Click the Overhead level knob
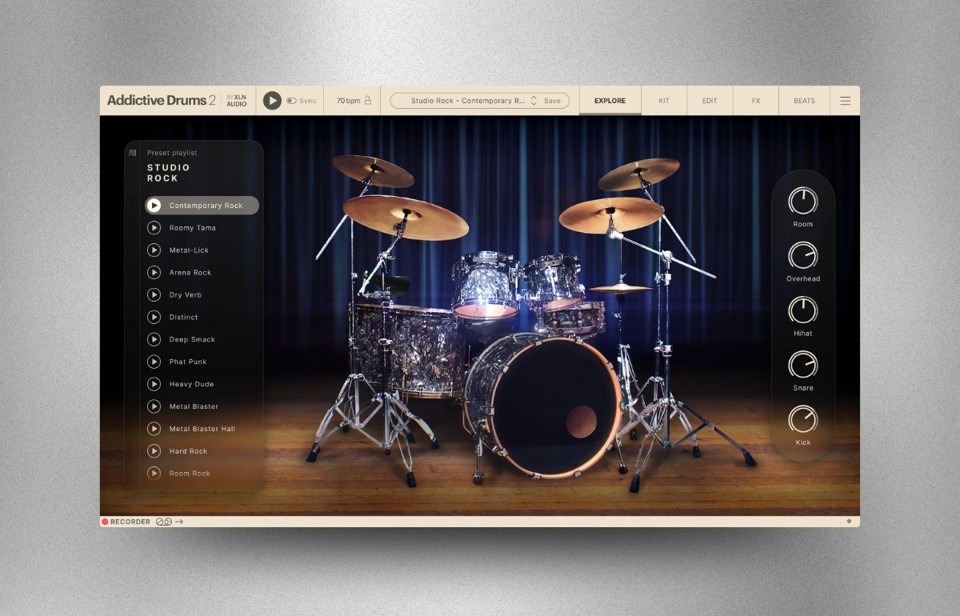This screenshot has height=616, width=960. [x=803, y=255]
